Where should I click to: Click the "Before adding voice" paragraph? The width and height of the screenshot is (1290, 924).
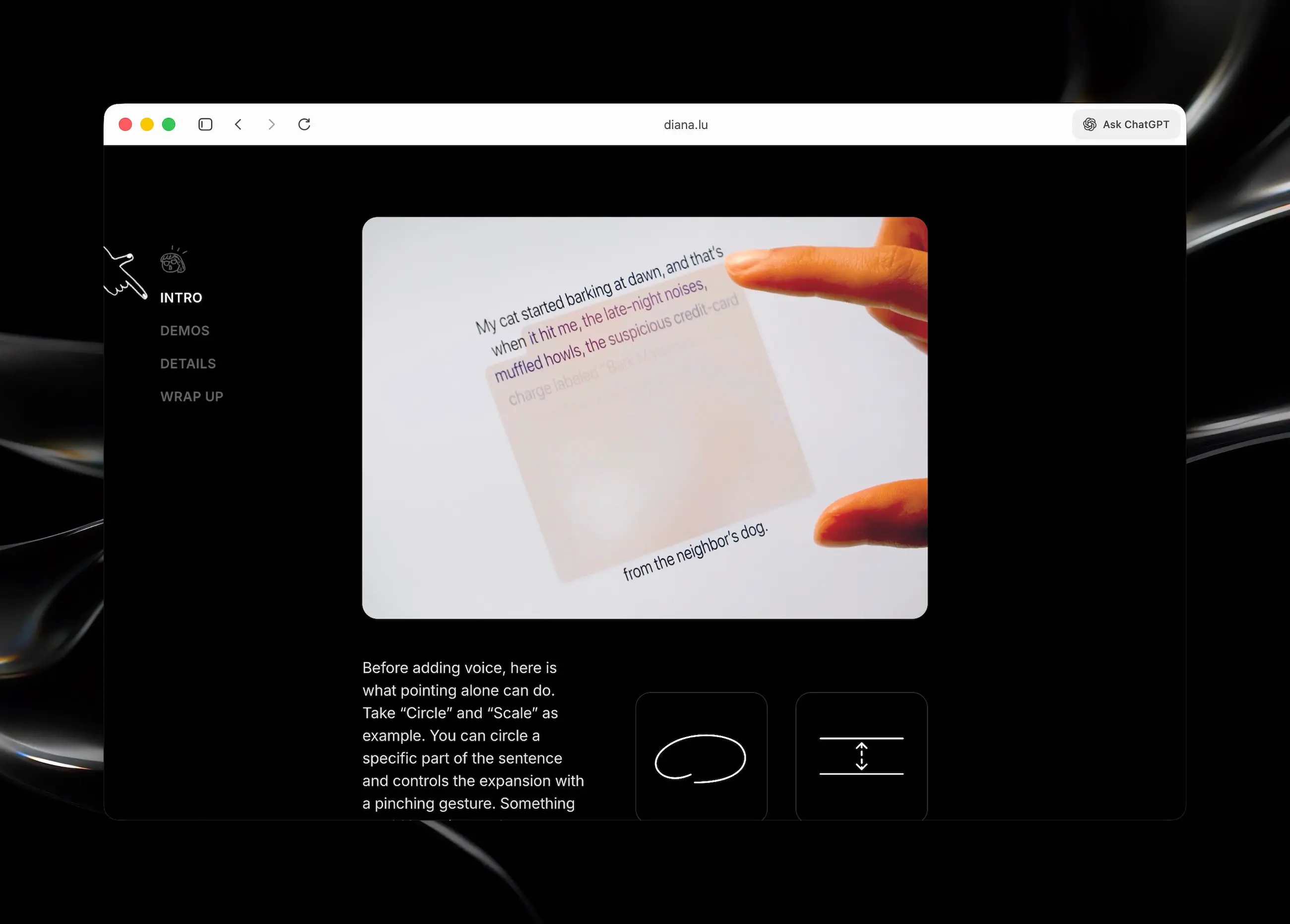(472, 735)
